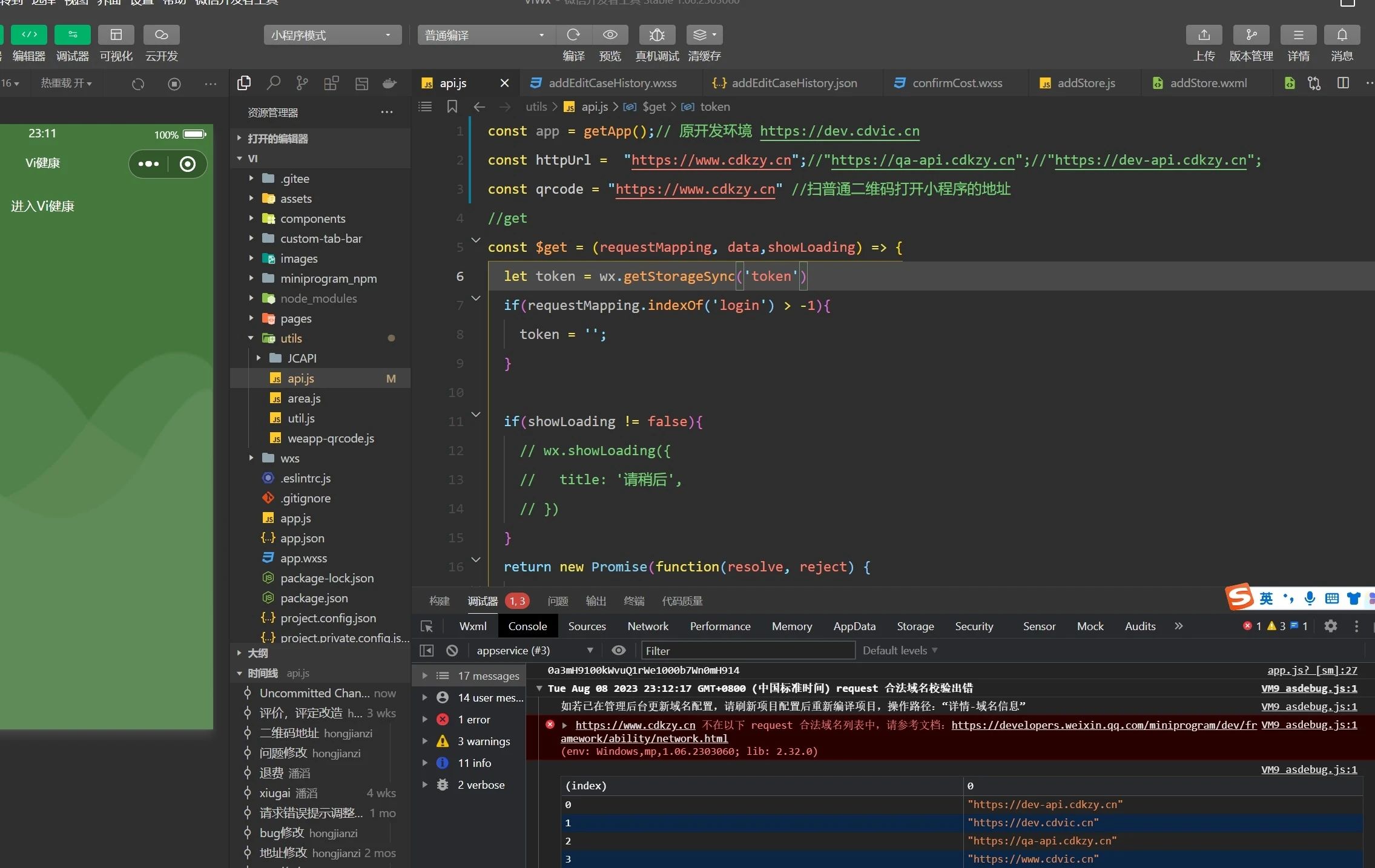Viewport: 1375px width, 868px height.
Task: Open the 普通编译 compile mode dropdown
Action: pos(484,35)
